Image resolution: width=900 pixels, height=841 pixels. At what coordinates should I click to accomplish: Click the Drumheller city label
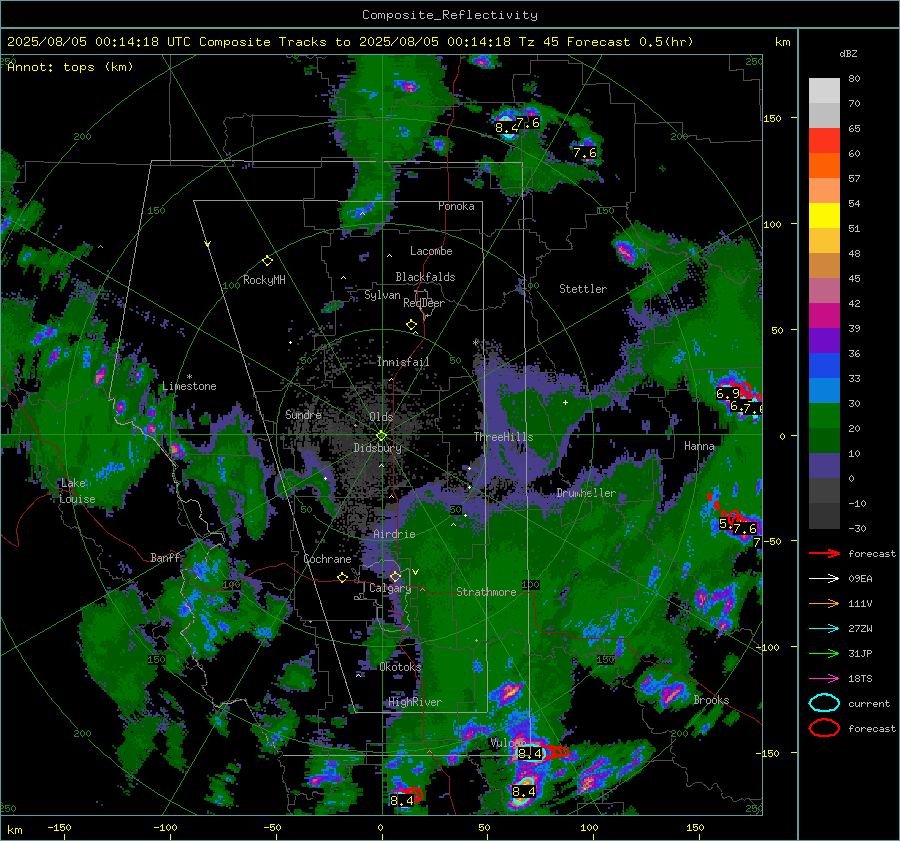pyautogui.click(x=586, y=493)
